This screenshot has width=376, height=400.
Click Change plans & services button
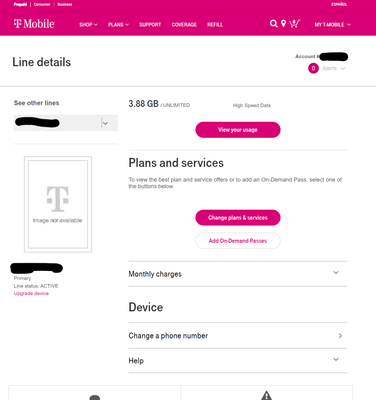238,218
